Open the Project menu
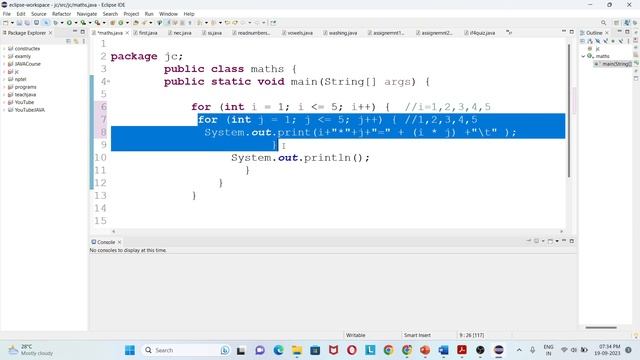This screenshot has height=360, width=640. [131, 14]
